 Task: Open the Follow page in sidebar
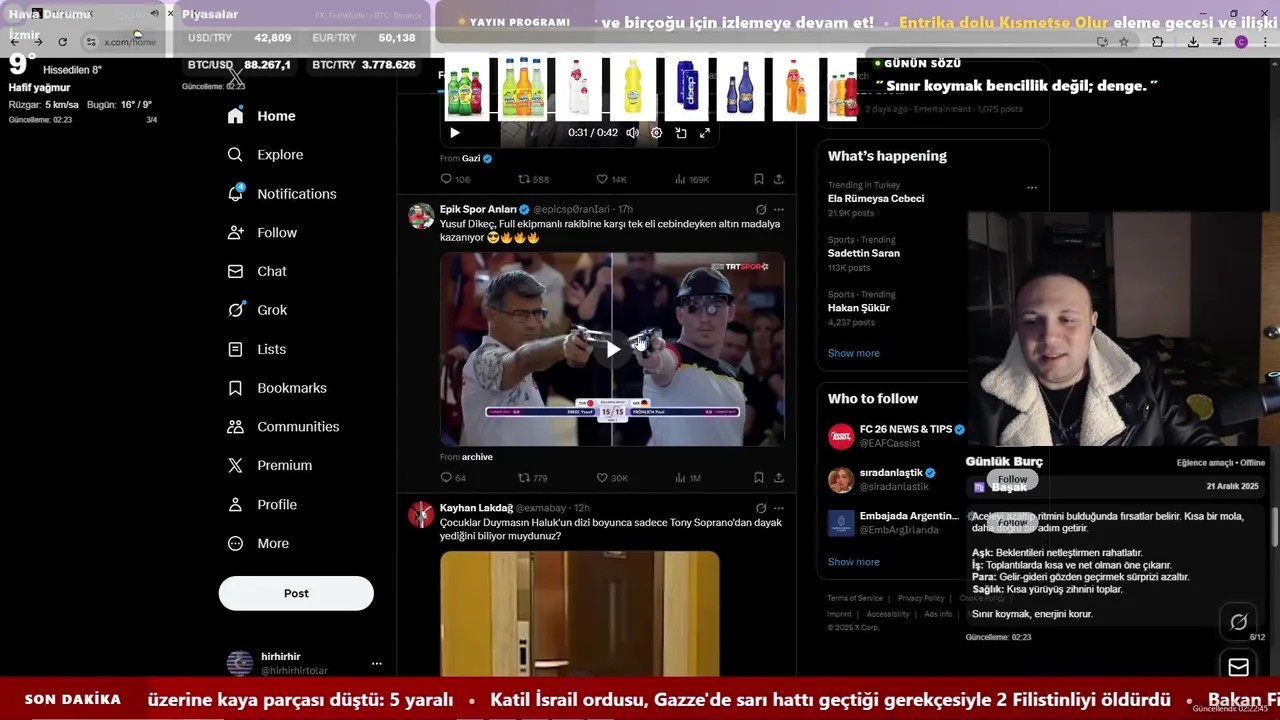click(262, 233)
